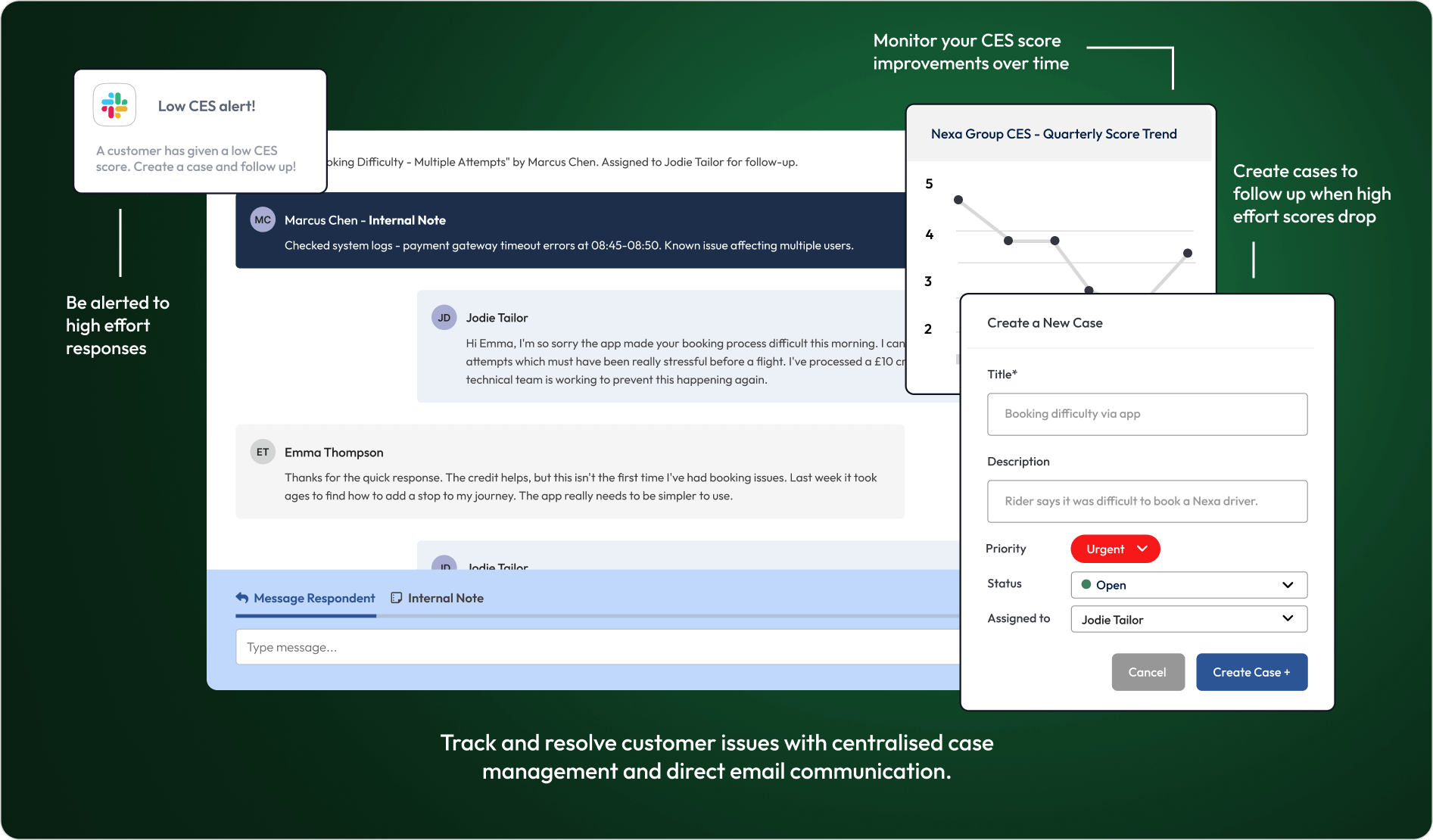Viewport: 1433px width, 840px height.
Task: Expand the Assigned to dropdown chevron
Action: pyautogui.click(x=1287, y=619)
